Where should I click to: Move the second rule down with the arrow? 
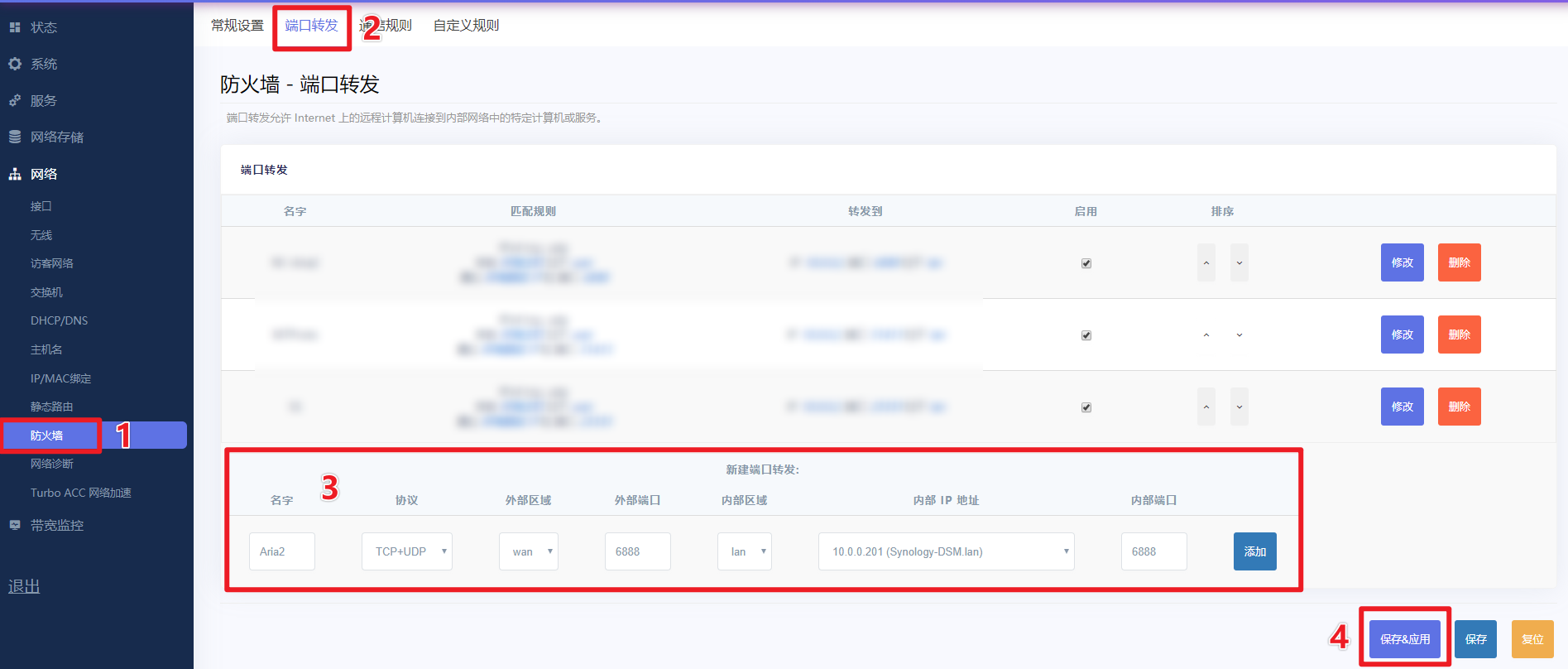click(x=1240, y=334)
